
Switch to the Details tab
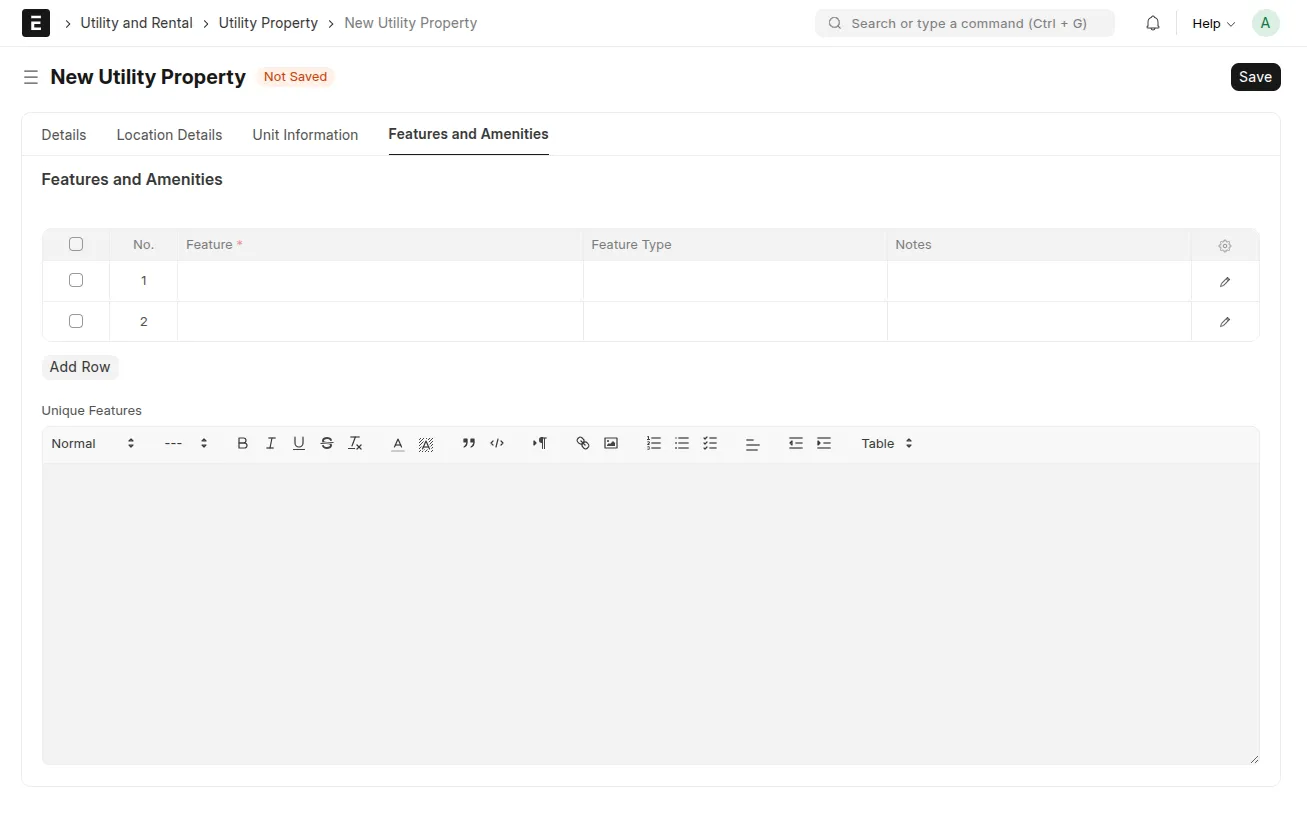(x=64, y=135)
